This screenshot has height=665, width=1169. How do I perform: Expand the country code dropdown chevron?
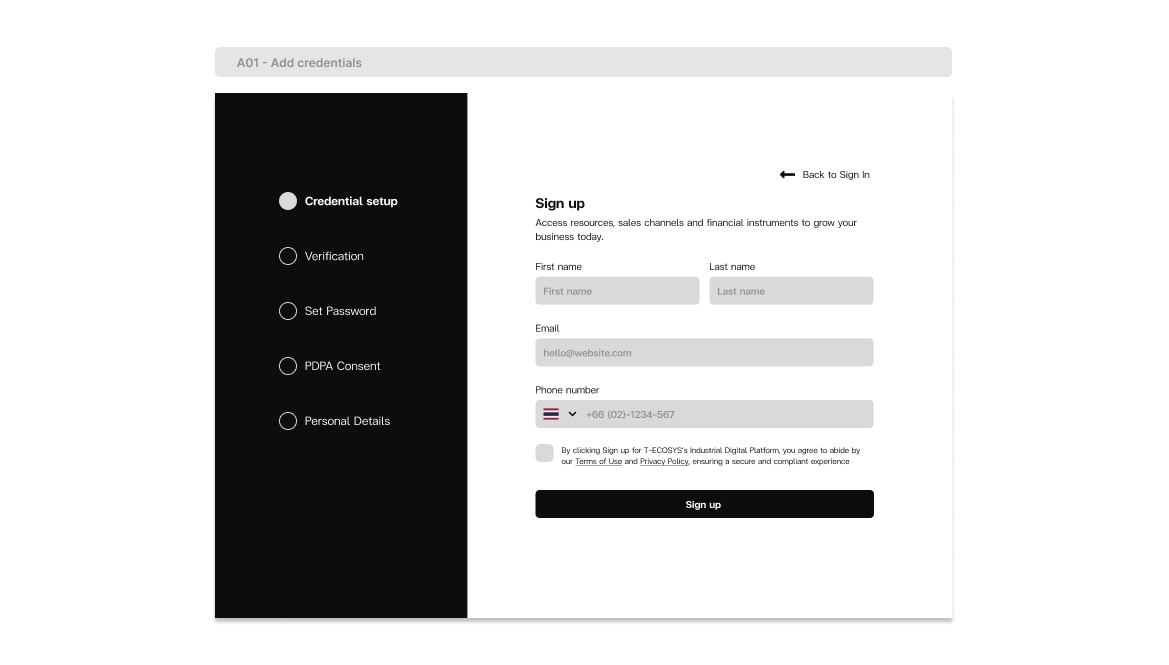[x=573, y=414]
